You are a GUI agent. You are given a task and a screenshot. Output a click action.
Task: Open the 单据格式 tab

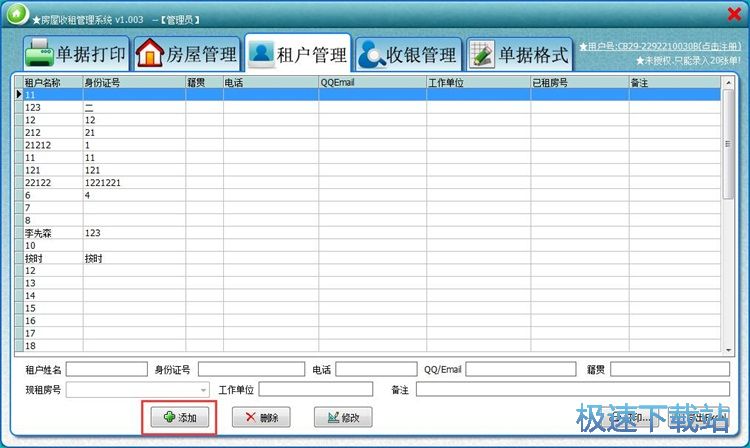pos(519,54)
